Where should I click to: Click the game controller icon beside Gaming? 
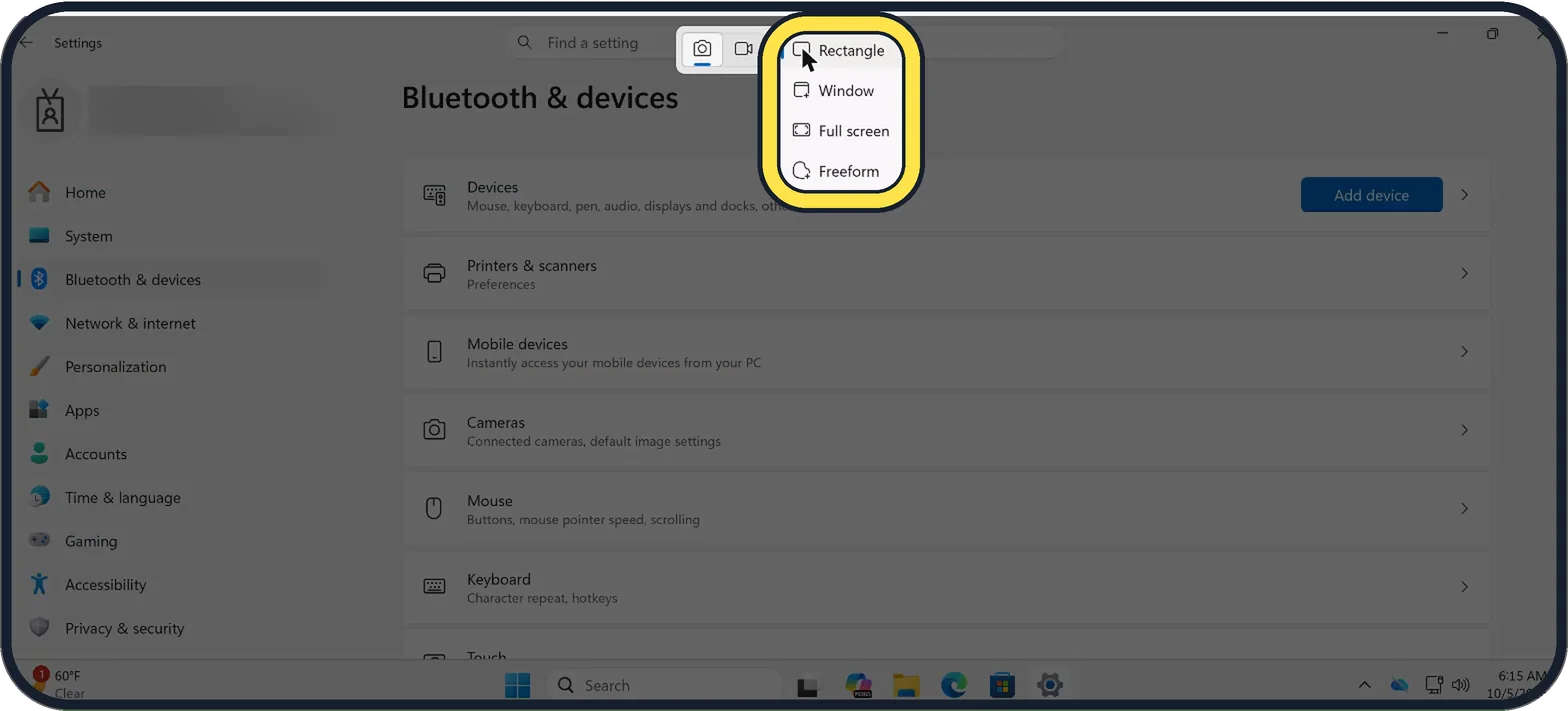pyautogui.click(x=39, y=541)
